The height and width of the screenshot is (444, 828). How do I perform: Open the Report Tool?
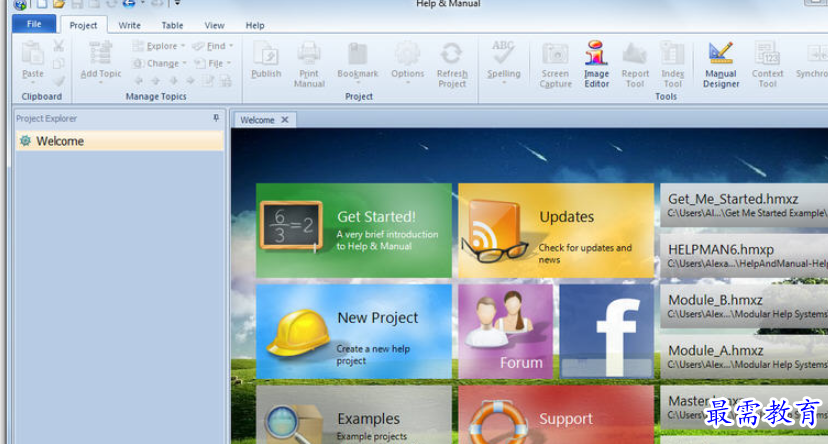pos(635,64)
